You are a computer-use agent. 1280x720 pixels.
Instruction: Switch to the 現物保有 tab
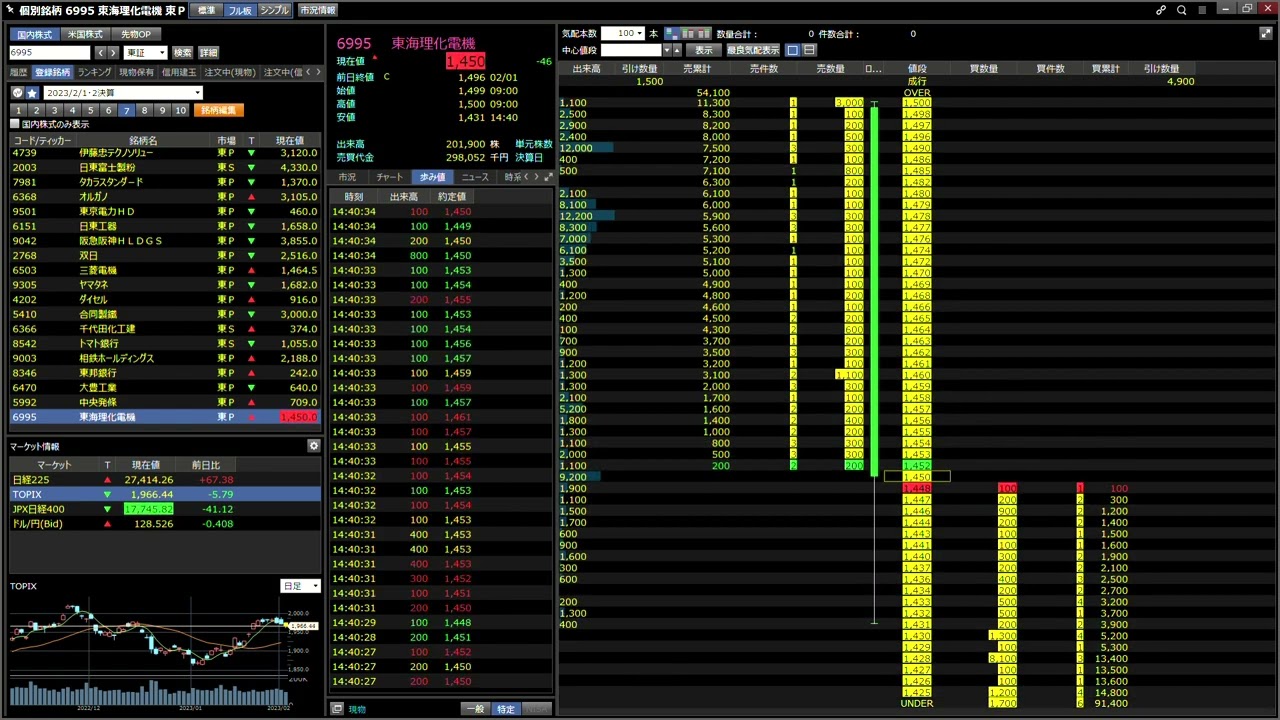137,72
